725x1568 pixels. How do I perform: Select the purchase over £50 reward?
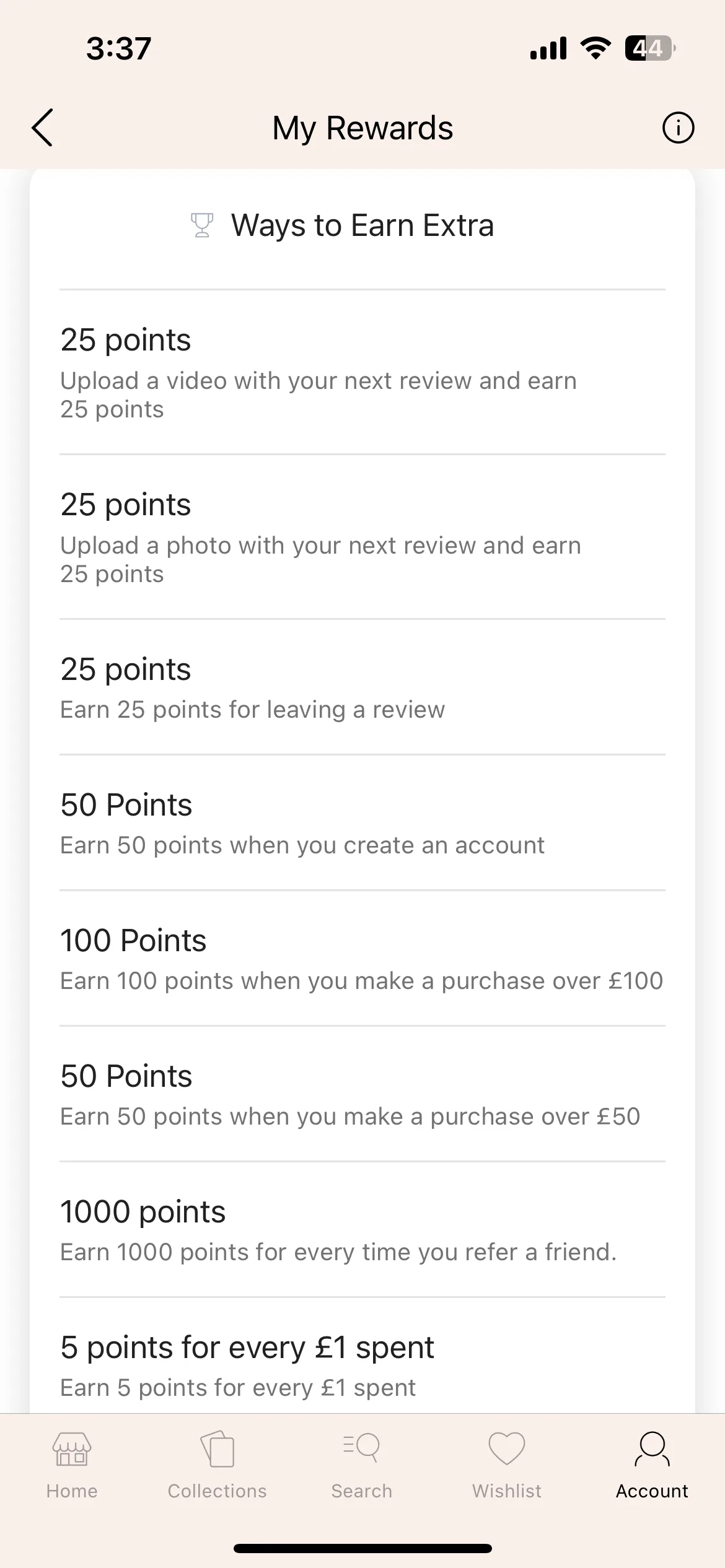tap(362, 1094)
